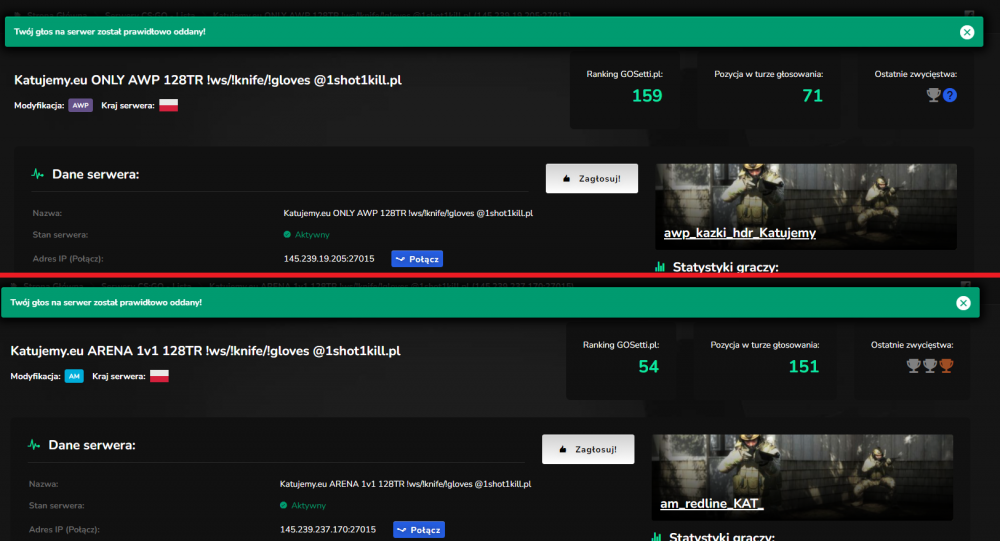Image resolution: width=1000 pixels, height=541 pixels.
Task: Click voting position value 151
Action: [x=804, y=366]
